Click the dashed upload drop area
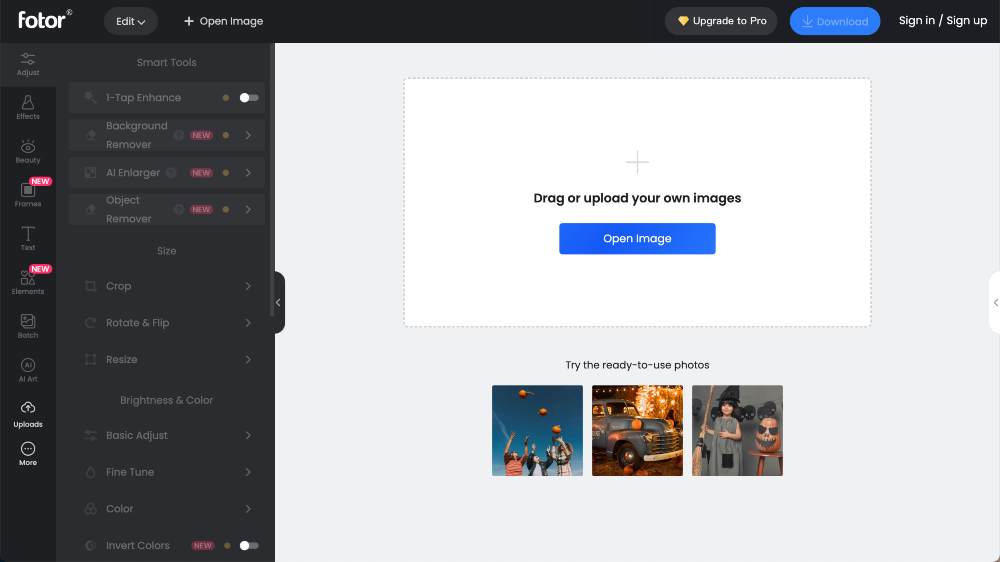This screenshot has height=562, width=1000. tap(637, 202)
